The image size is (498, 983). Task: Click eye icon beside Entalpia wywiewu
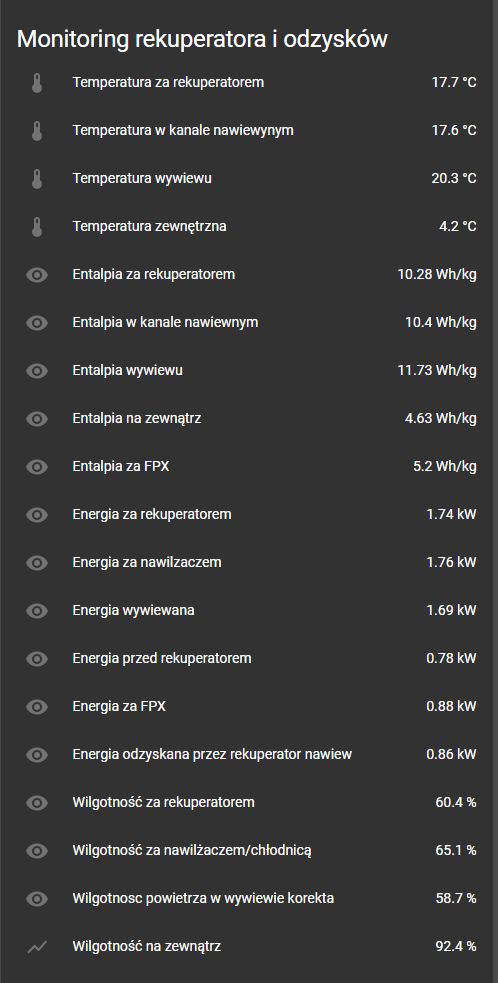click(37, 371)
